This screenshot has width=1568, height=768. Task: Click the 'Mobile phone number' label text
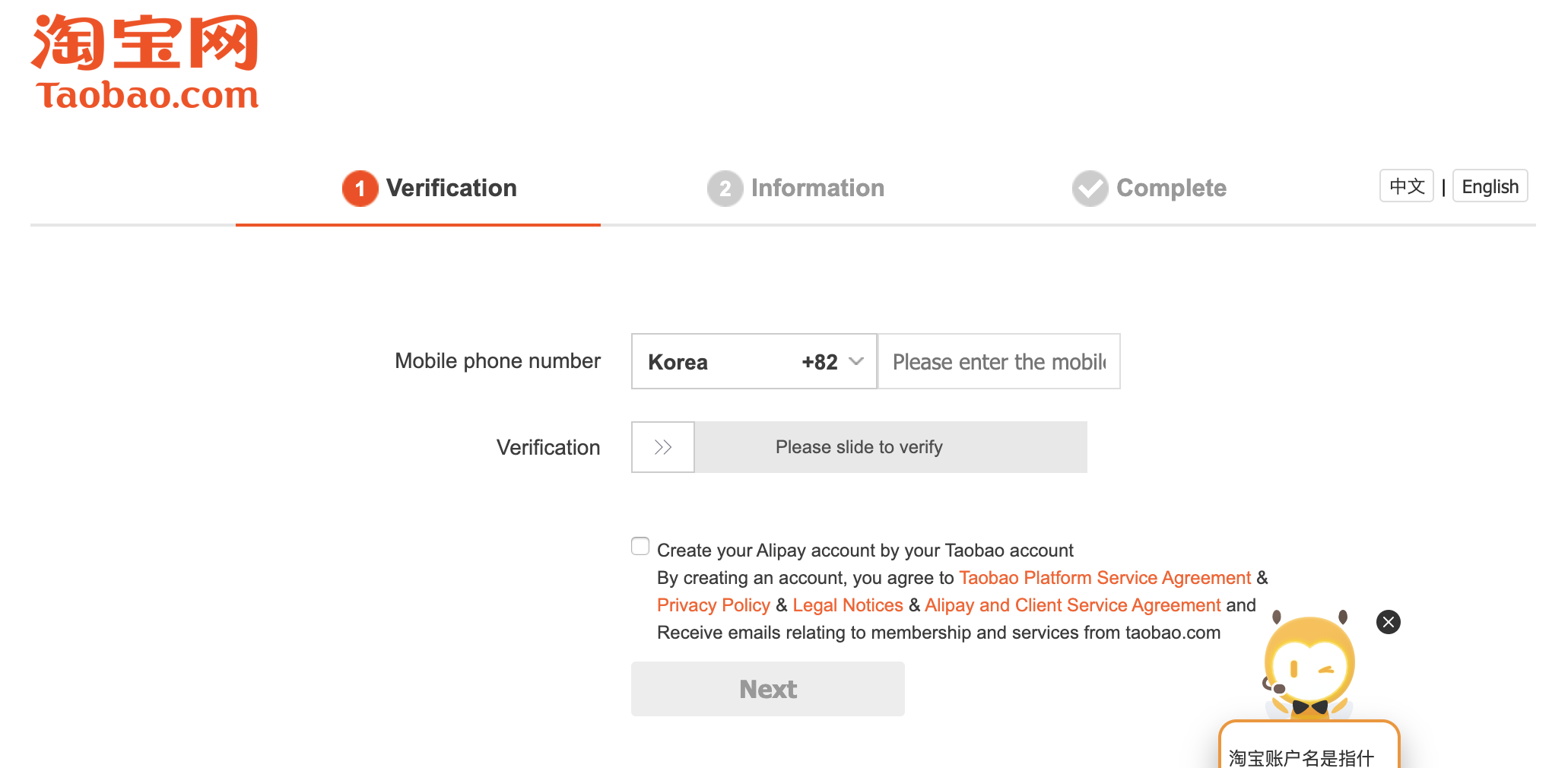click(x=498, y=361)
